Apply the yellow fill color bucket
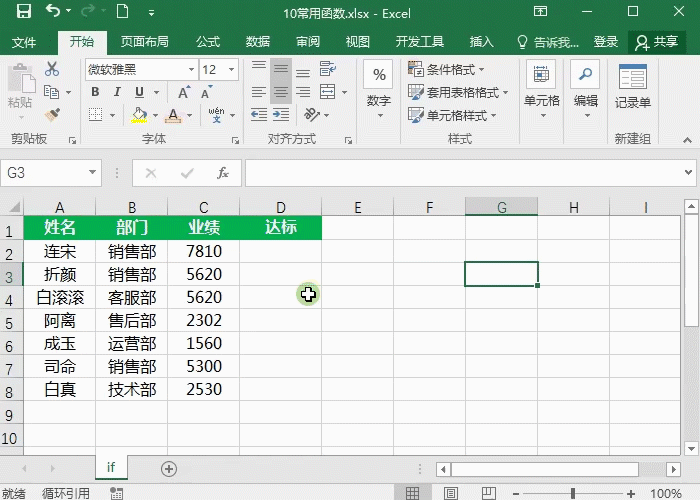700x500 pixels. click(x=139, y=115)
